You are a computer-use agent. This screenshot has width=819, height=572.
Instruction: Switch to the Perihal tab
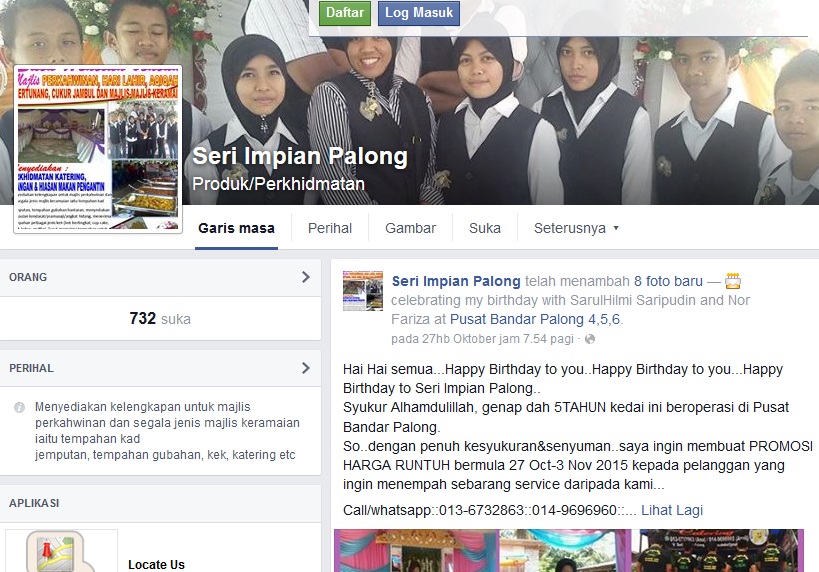coord(330,228)
